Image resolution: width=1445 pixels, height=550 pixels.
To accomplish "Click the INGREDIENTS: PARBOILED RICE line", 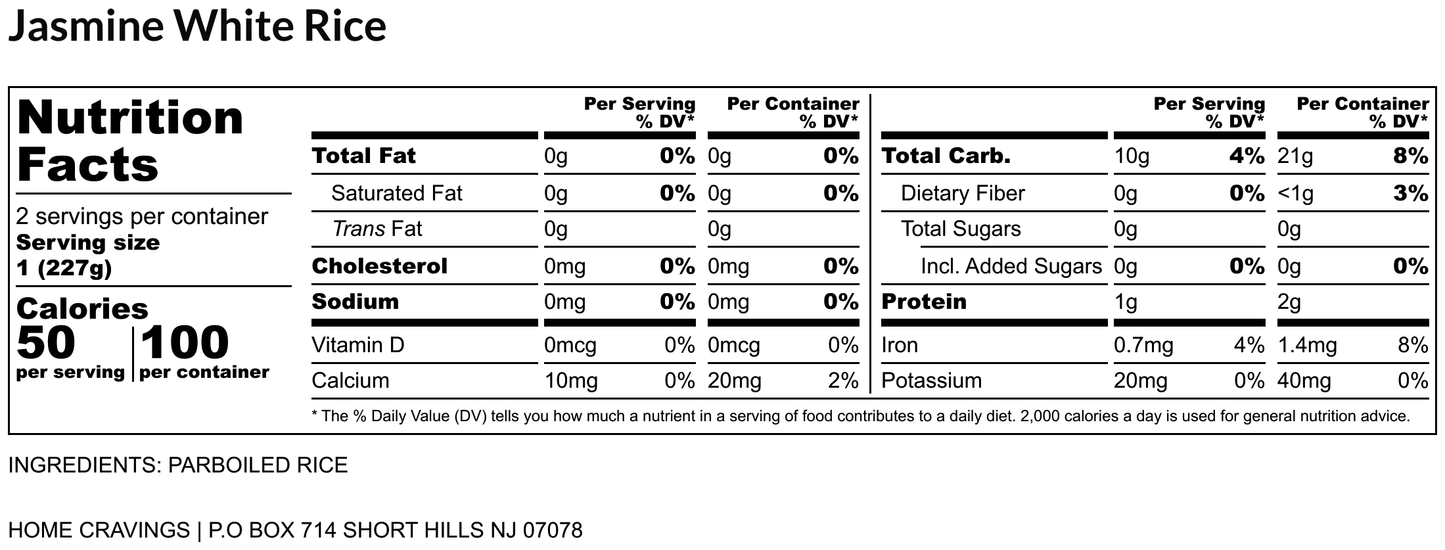I will (178, 465).
